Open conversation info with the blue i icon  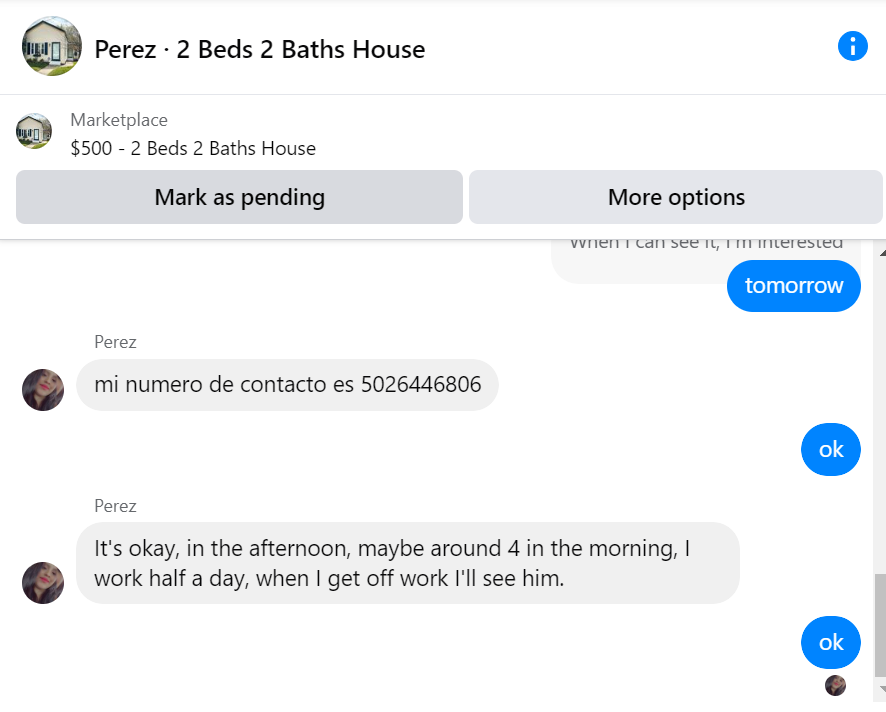pos(852,46)
